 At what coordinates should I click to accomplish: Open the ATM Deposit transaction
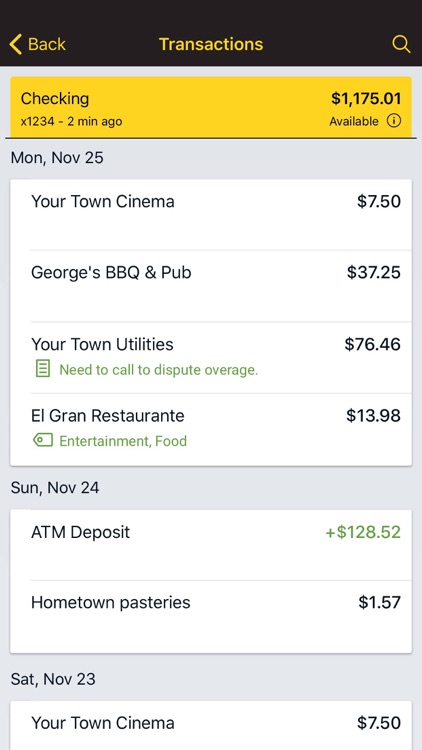[x=211, y=545]
